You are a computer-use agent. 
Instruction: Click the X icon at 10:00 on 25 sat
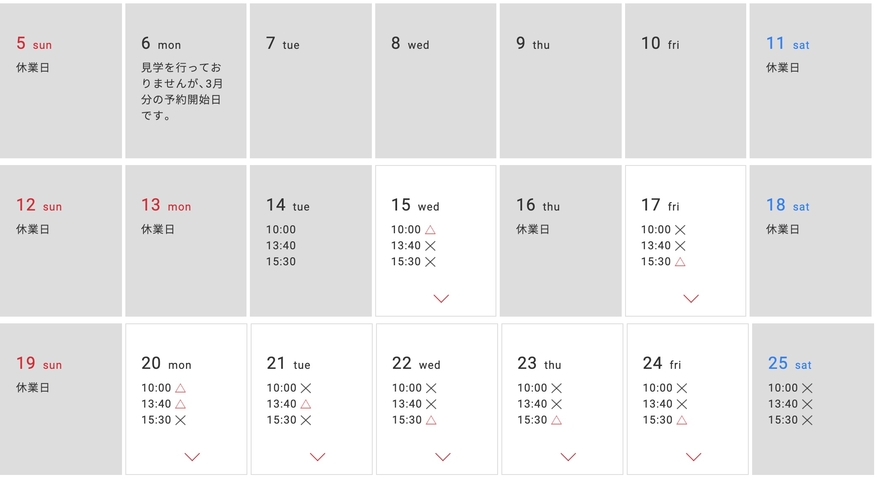coord(807,388)
